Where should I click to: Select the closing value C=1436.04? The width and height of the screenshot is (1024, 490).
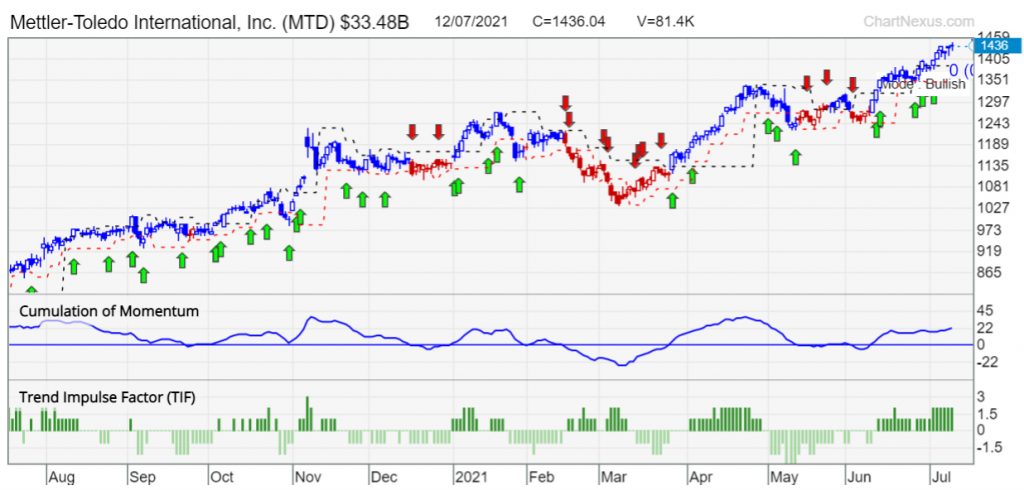(569, 22)
